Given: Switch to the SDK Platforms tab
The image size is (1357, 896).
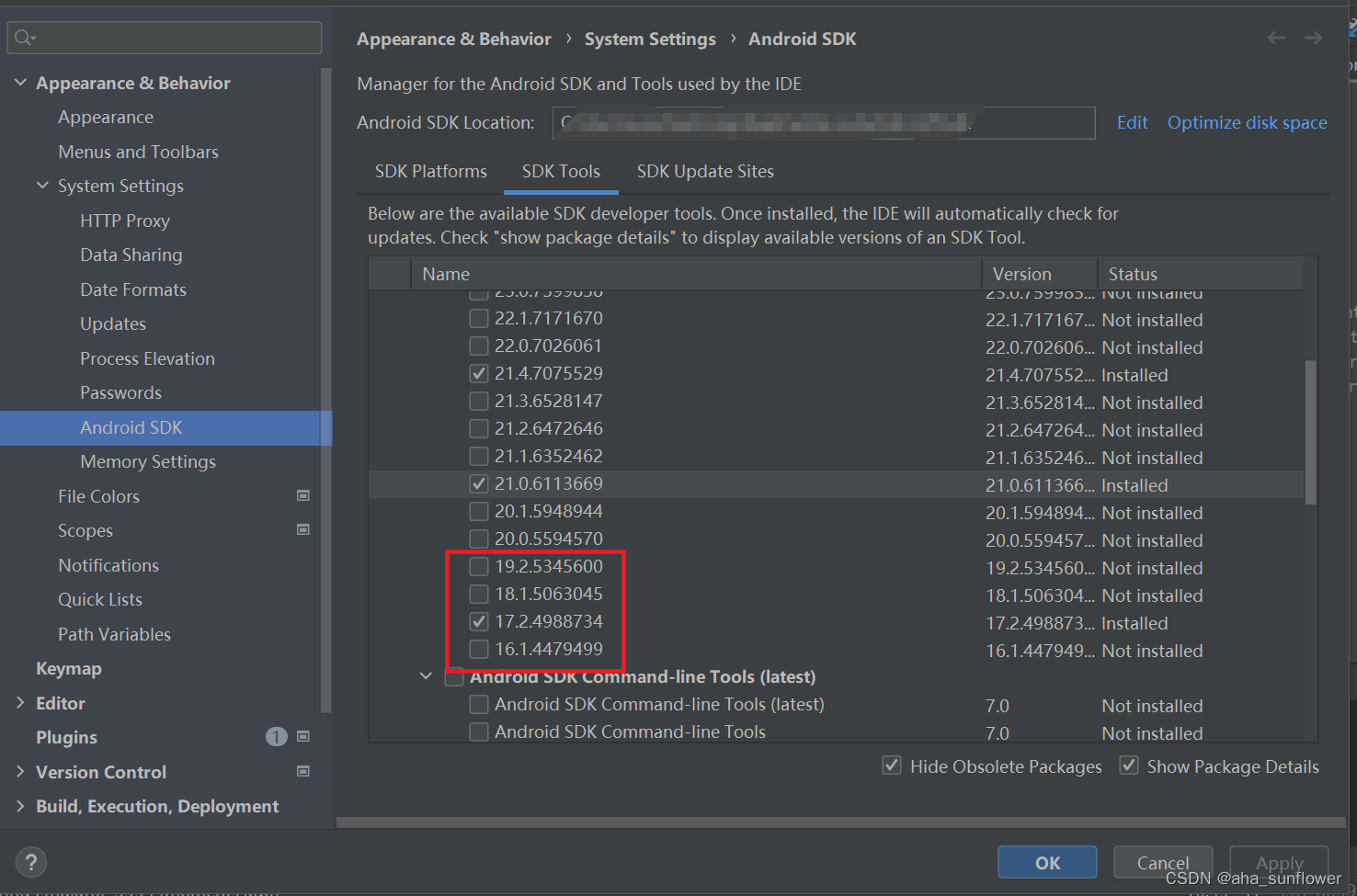Looking at the screenshot, I should [x=430, y=171].
